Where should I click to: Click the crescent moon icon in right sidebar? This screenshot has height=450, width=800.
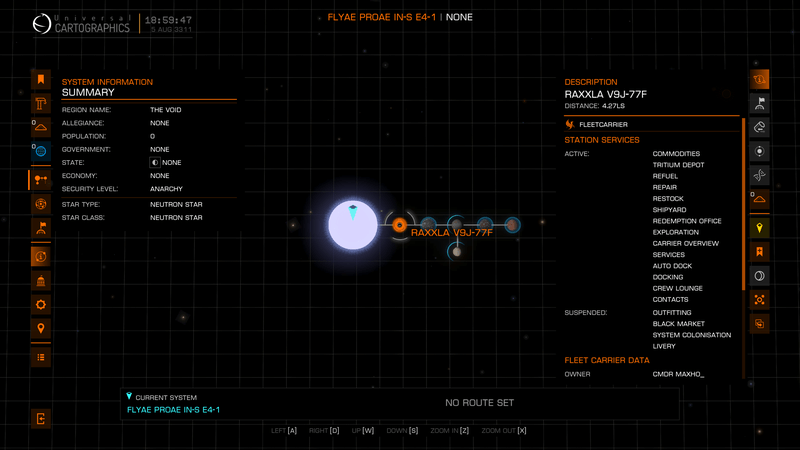(760, 276)
